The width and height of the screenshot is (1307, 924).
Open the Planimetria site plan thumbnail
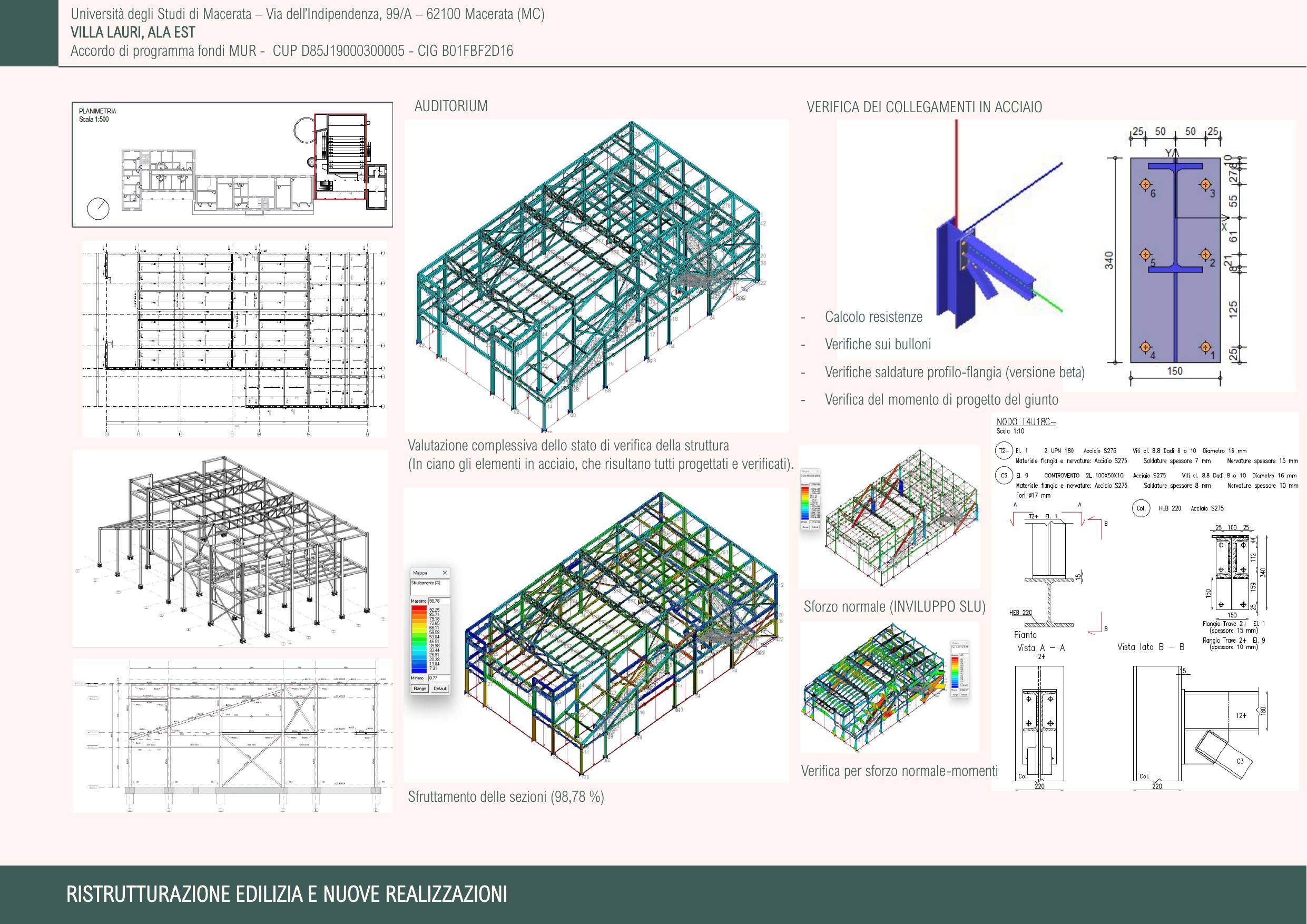click(x=232, y=164)
